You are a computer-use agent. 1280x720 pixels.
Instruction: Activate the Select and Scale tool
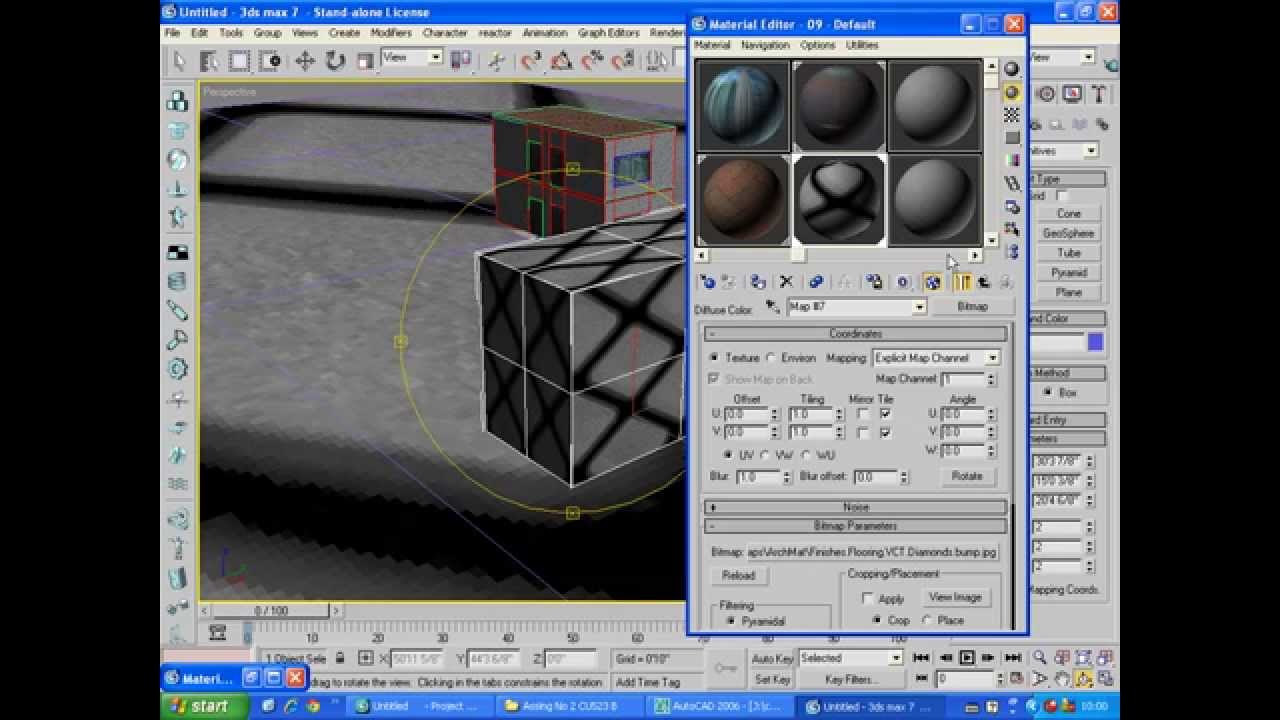pos(365,61)
